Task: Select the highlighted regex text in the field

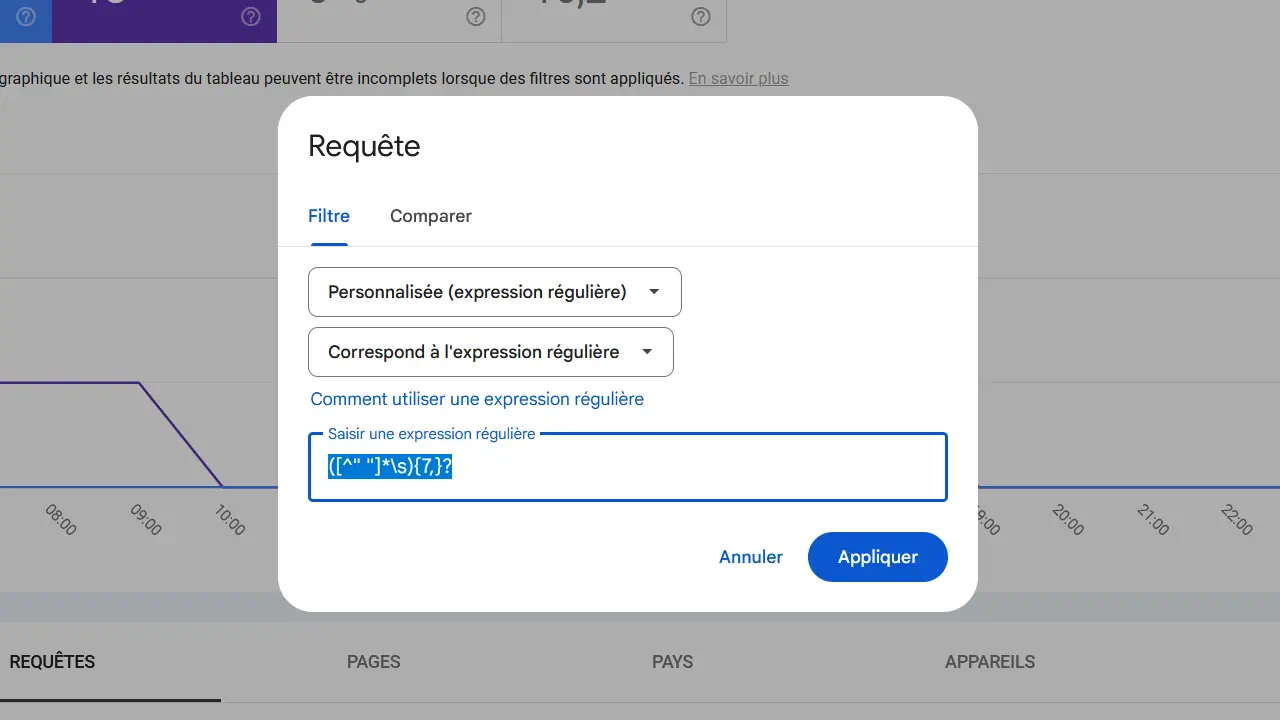Action: [x=391, y=466]
